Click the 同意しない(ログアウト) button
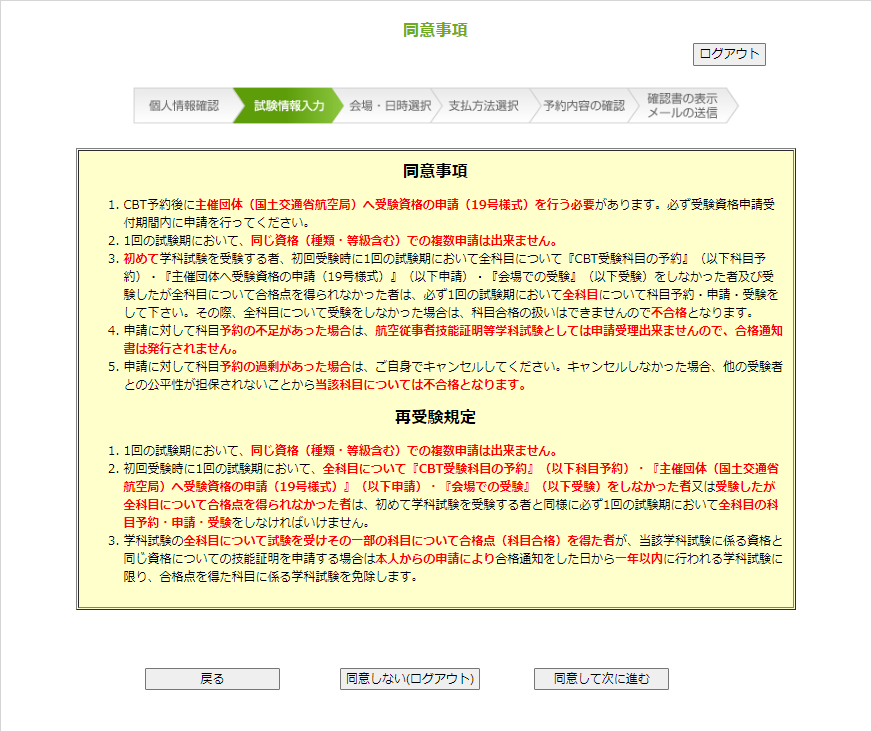The image size is (872, 732). 410,679
